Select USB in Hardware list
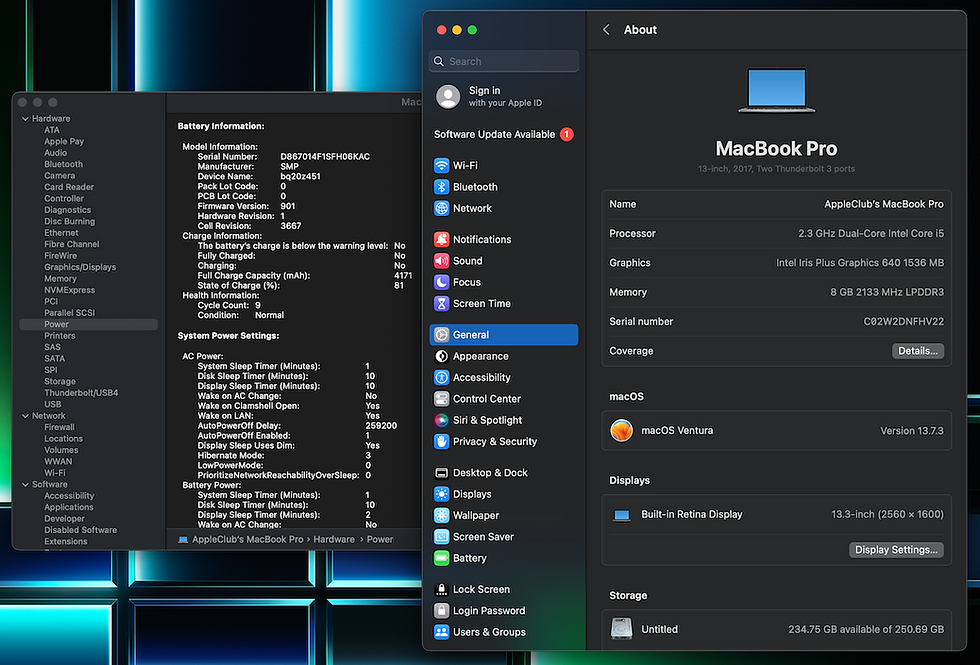The image size is (980, 665). pyautogui.click(x=52, y=404)
